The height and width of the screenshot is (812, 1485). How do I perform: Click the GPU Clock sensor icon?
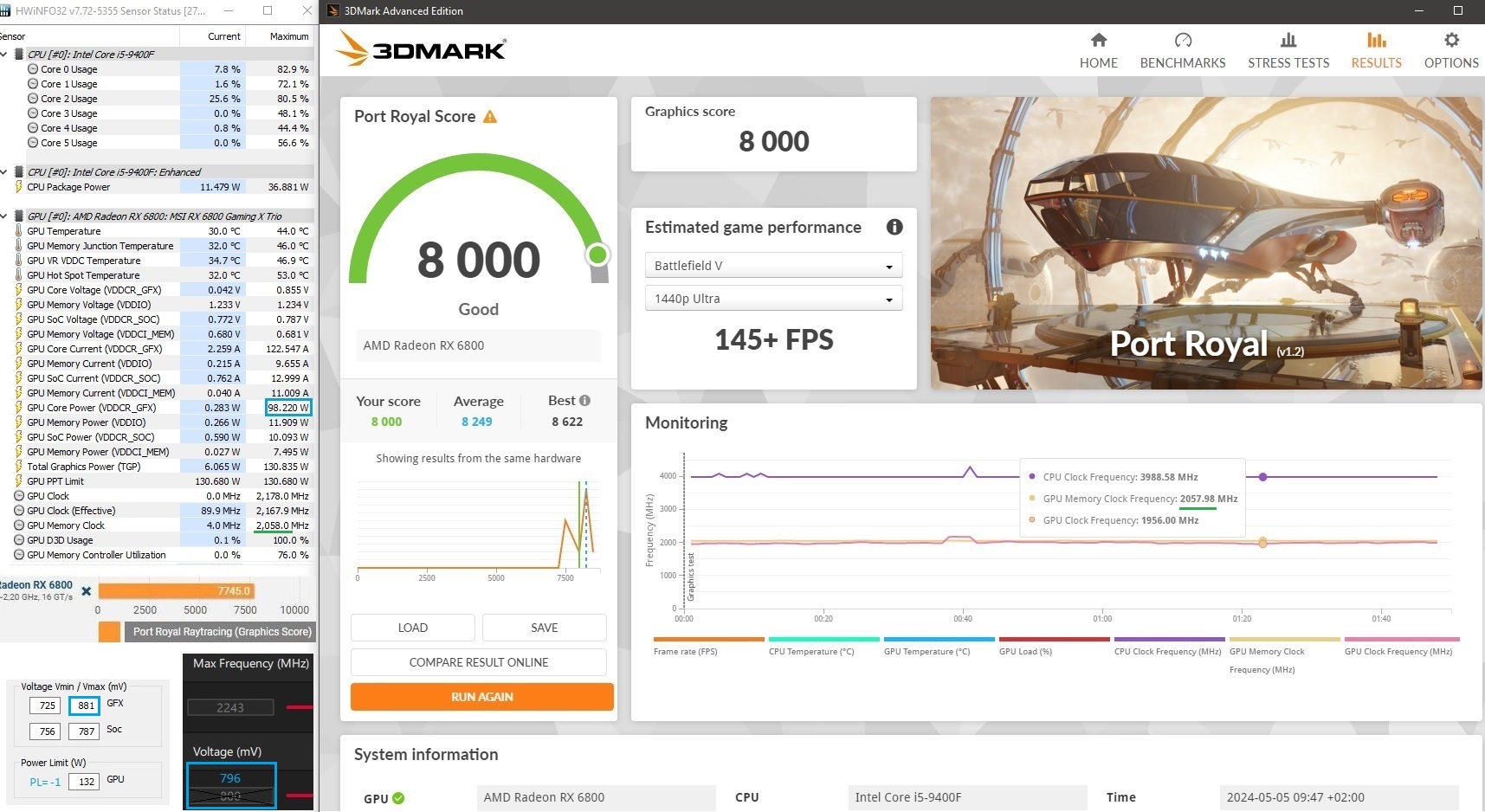click(19, 496)
